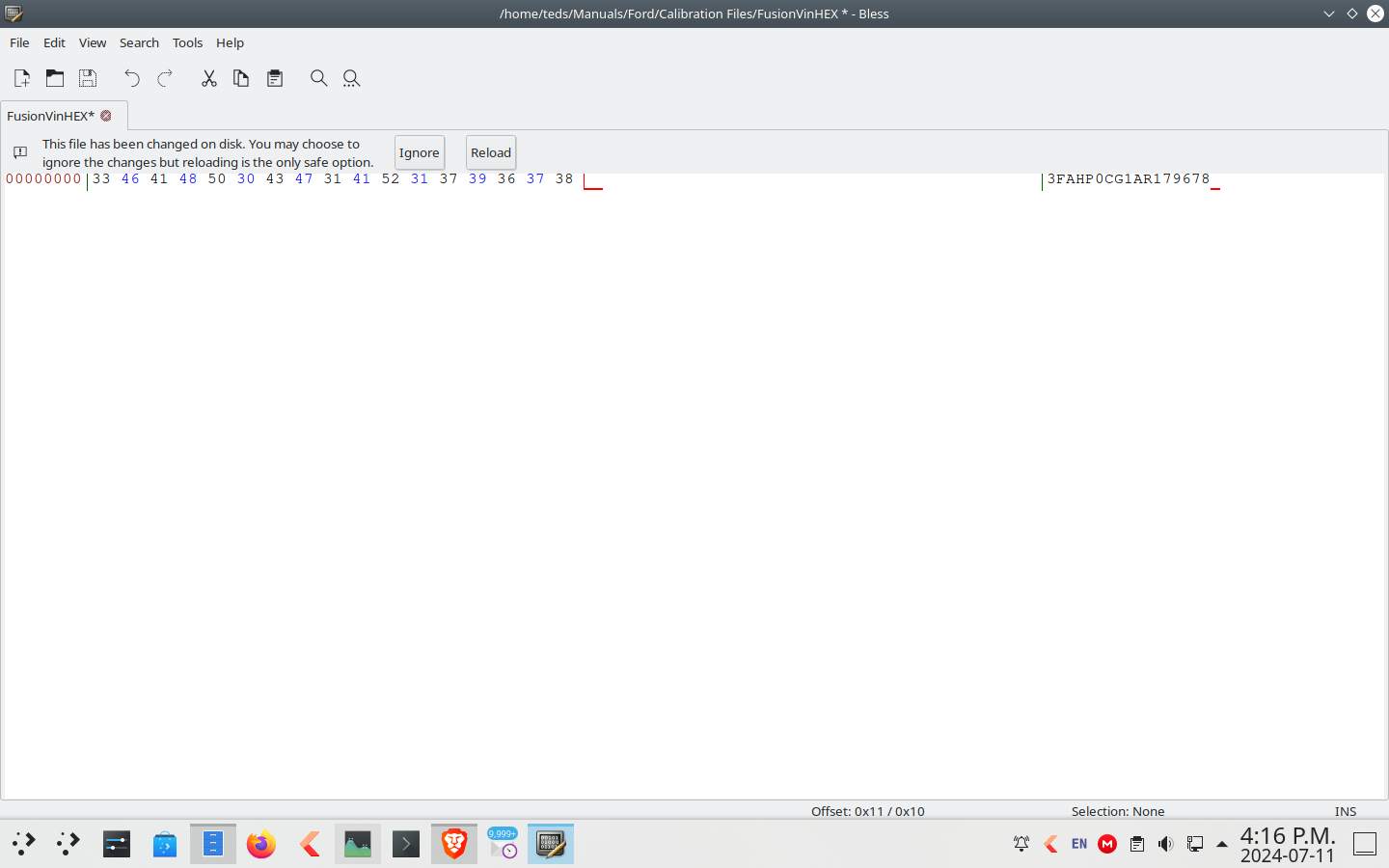Open Find with the magnifier icon
The height and width of the screenshot is (868, 1389).
coord(318,78)
